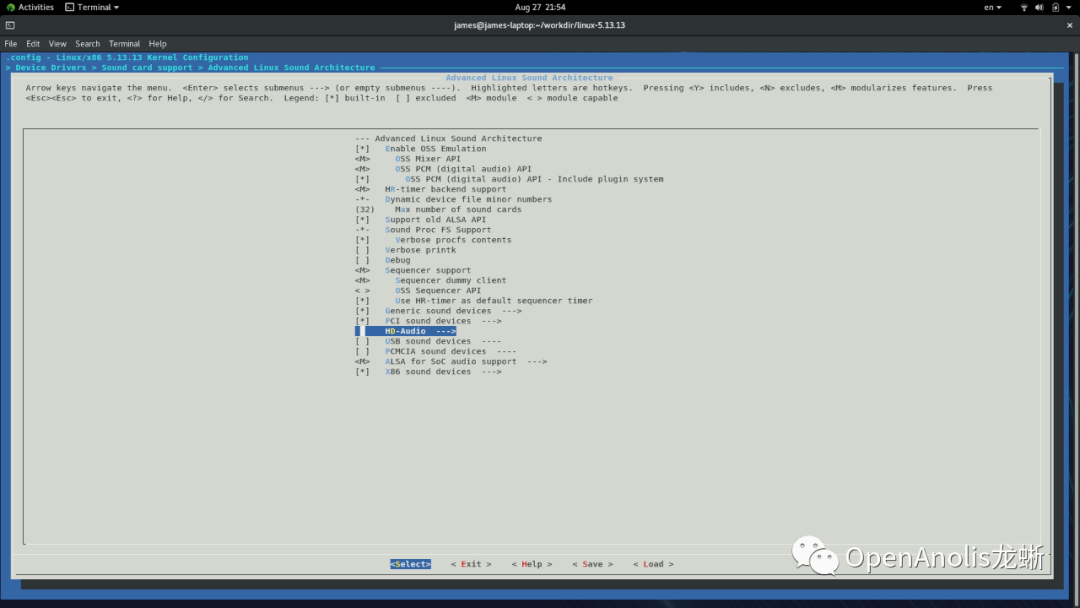The height and width of the screenshot is (608, 1080).
Task: Click the battery status icon
Action: [x=1055, y=8]
